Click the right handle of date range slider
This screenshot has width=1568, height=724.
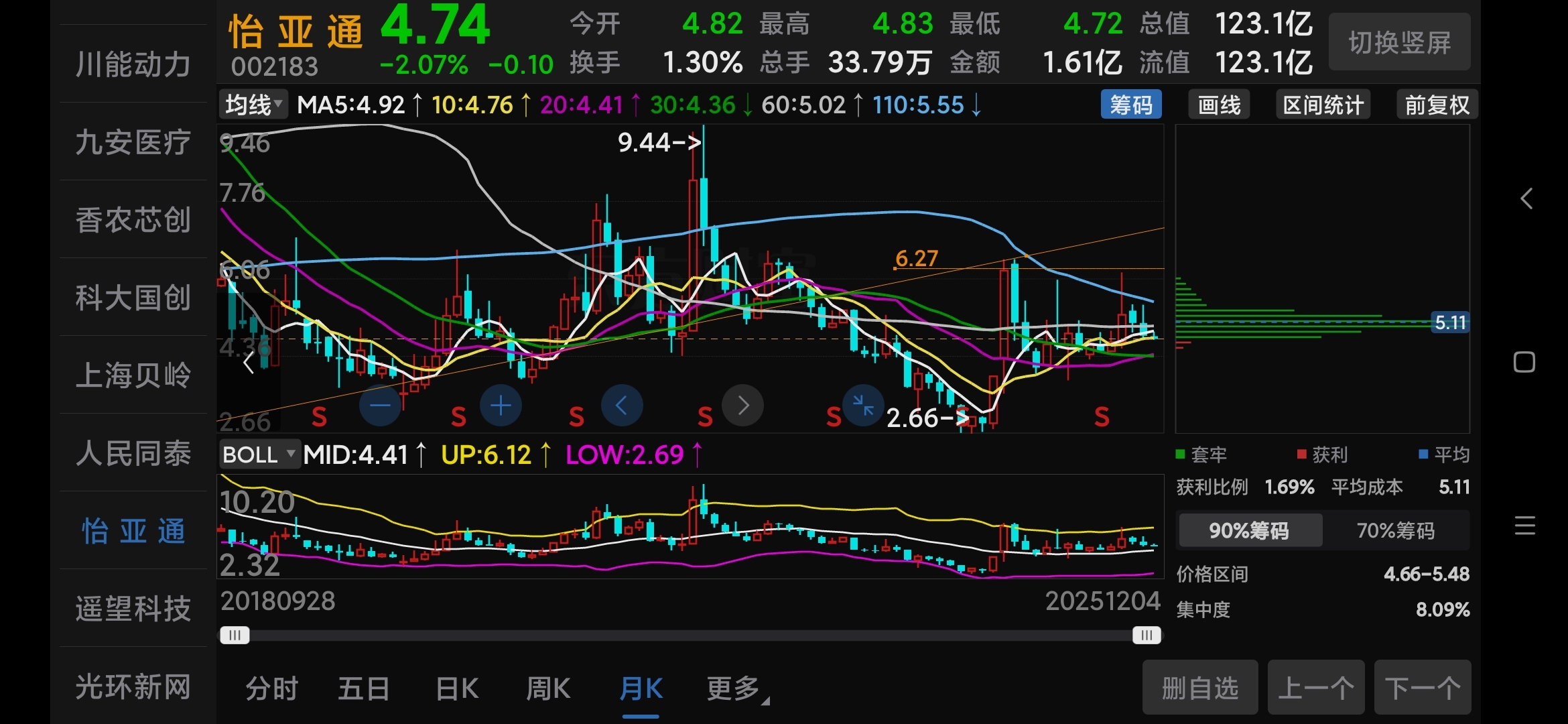[x=1146, y=635]
